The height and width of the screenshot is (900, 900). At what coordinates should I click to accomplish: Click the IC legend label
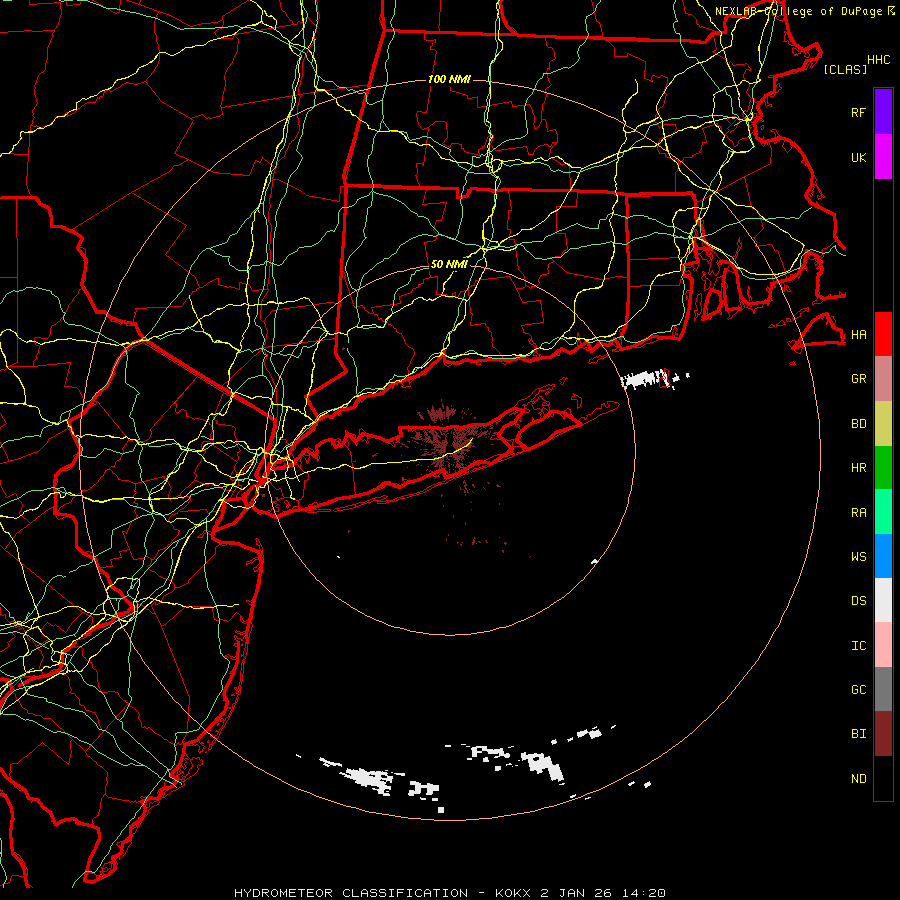[859, 646]
